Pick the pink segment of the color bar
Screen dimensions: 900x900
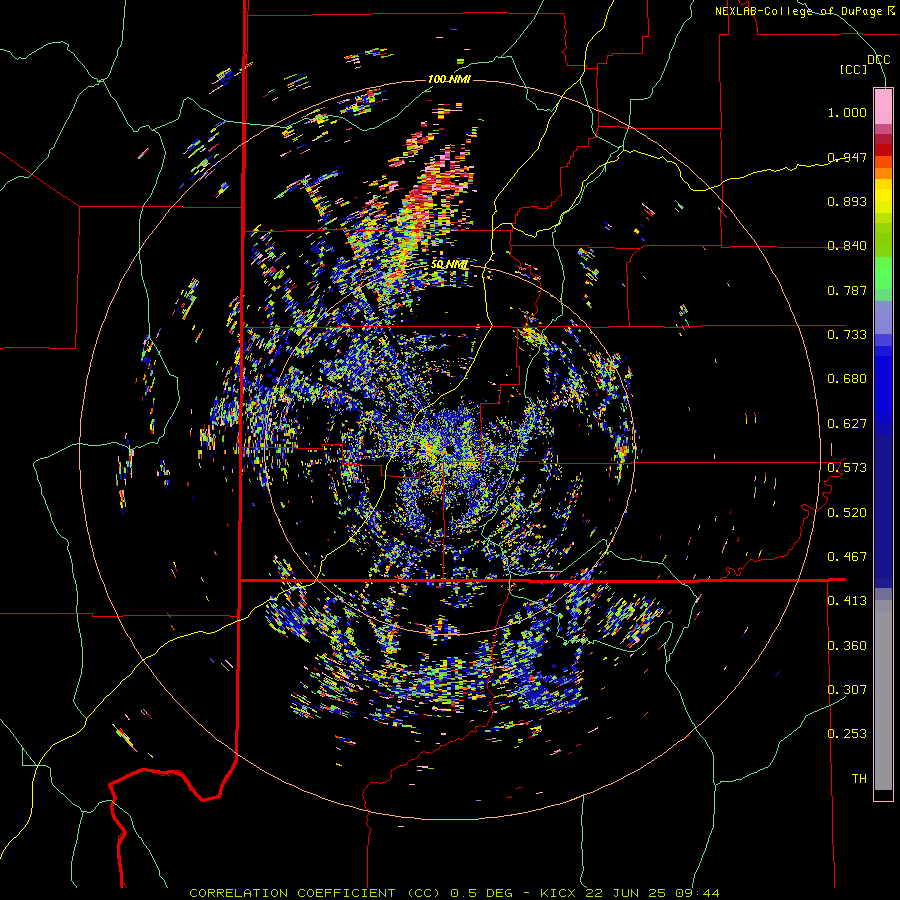pyautogui.click(x=883, y=106)
